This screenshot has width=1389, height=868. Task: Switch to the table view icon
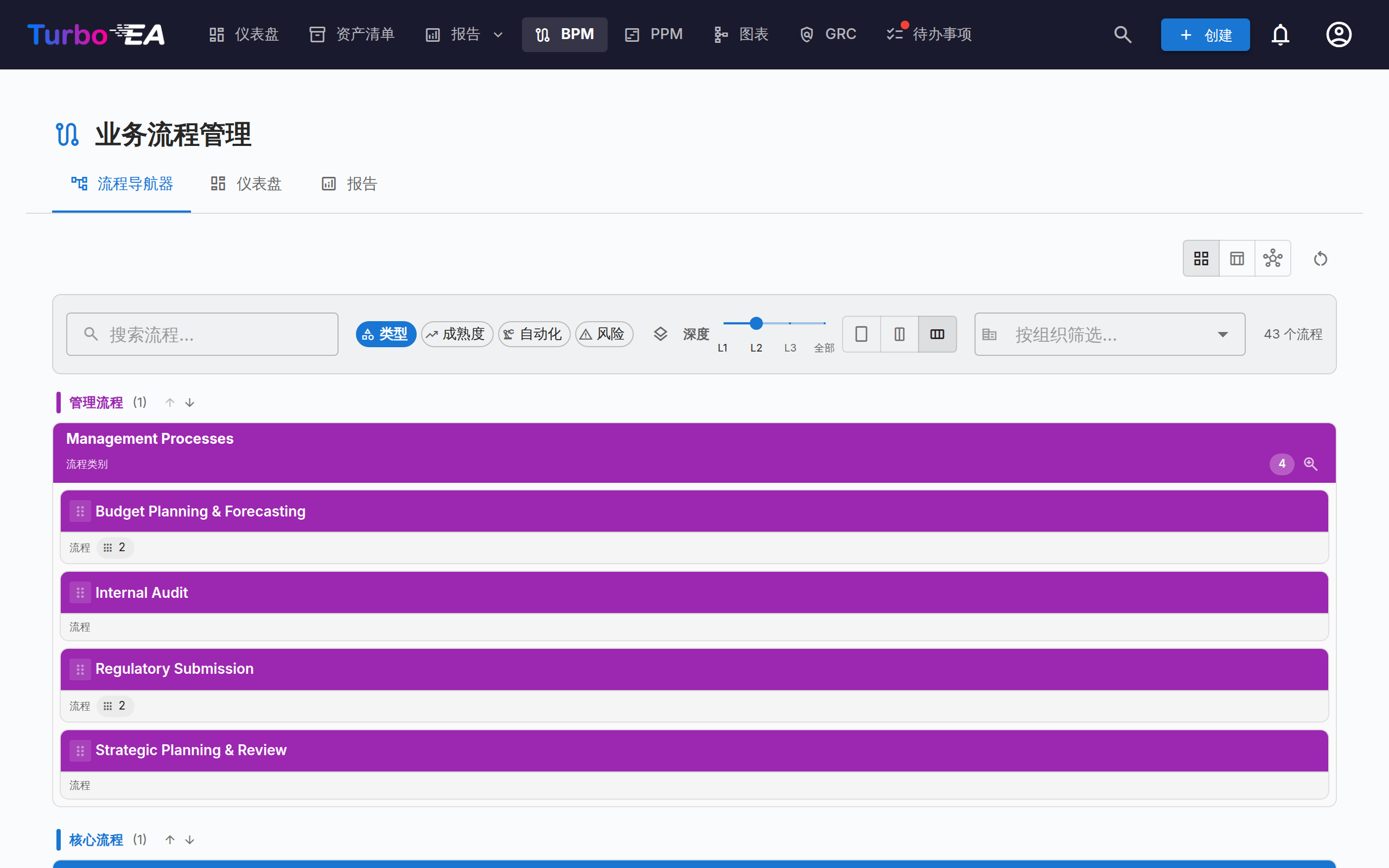(x=1237, y=258)
